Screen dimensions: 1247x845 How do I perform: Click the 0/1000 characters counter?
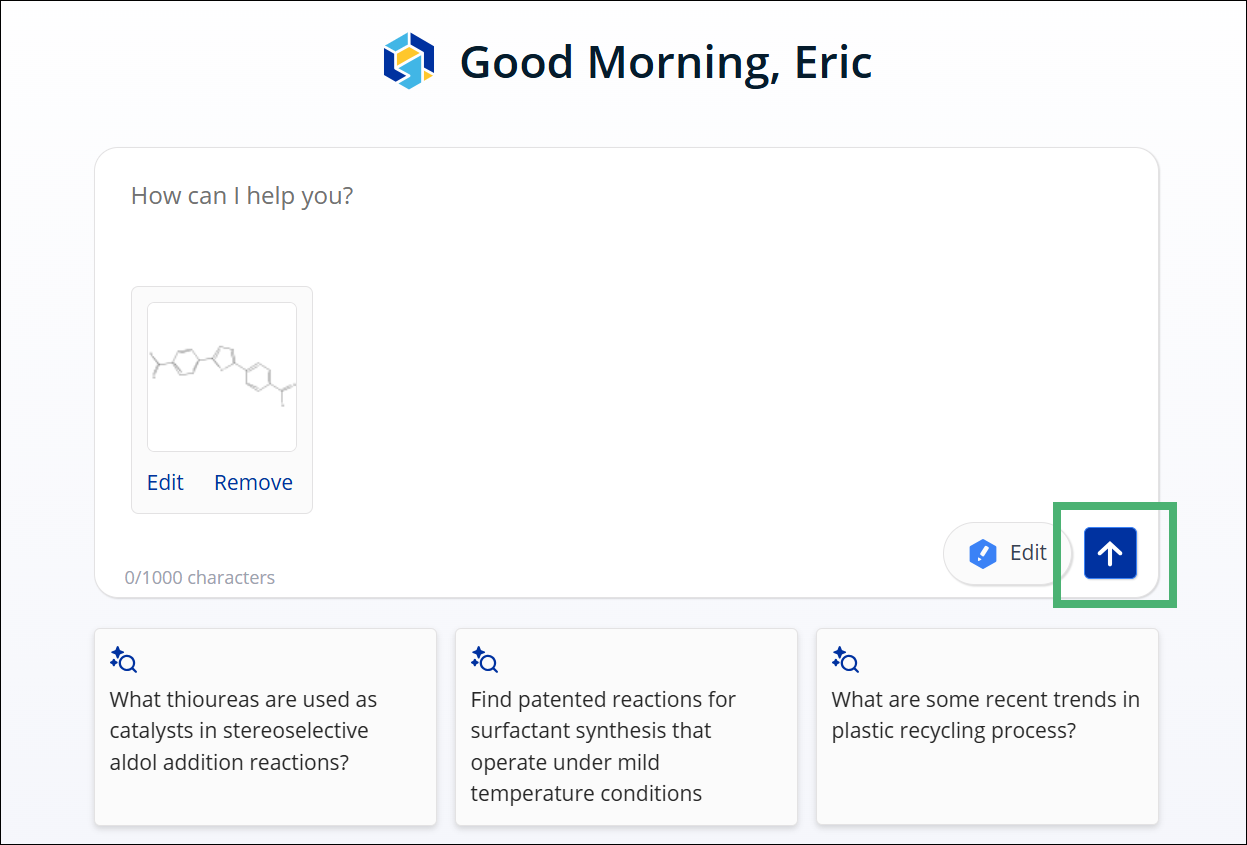pos(199,577)
